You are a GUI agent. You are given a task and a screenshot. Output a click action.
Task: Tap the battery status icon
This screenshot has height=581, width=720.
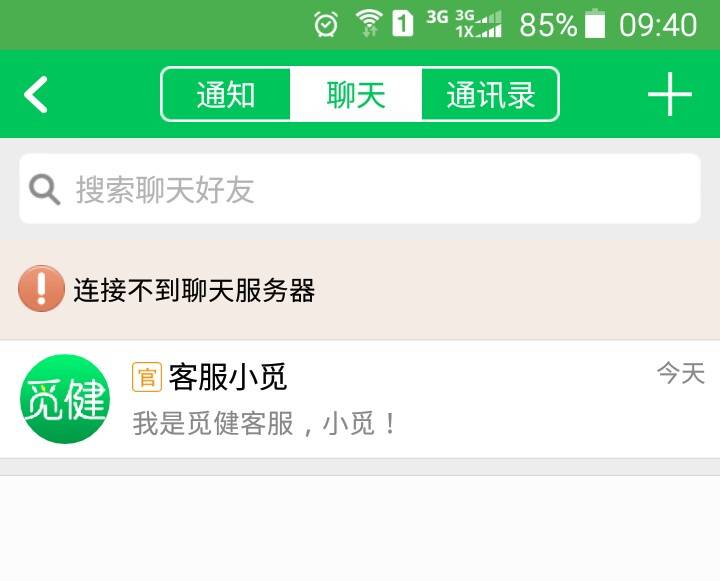click(595, 23)
